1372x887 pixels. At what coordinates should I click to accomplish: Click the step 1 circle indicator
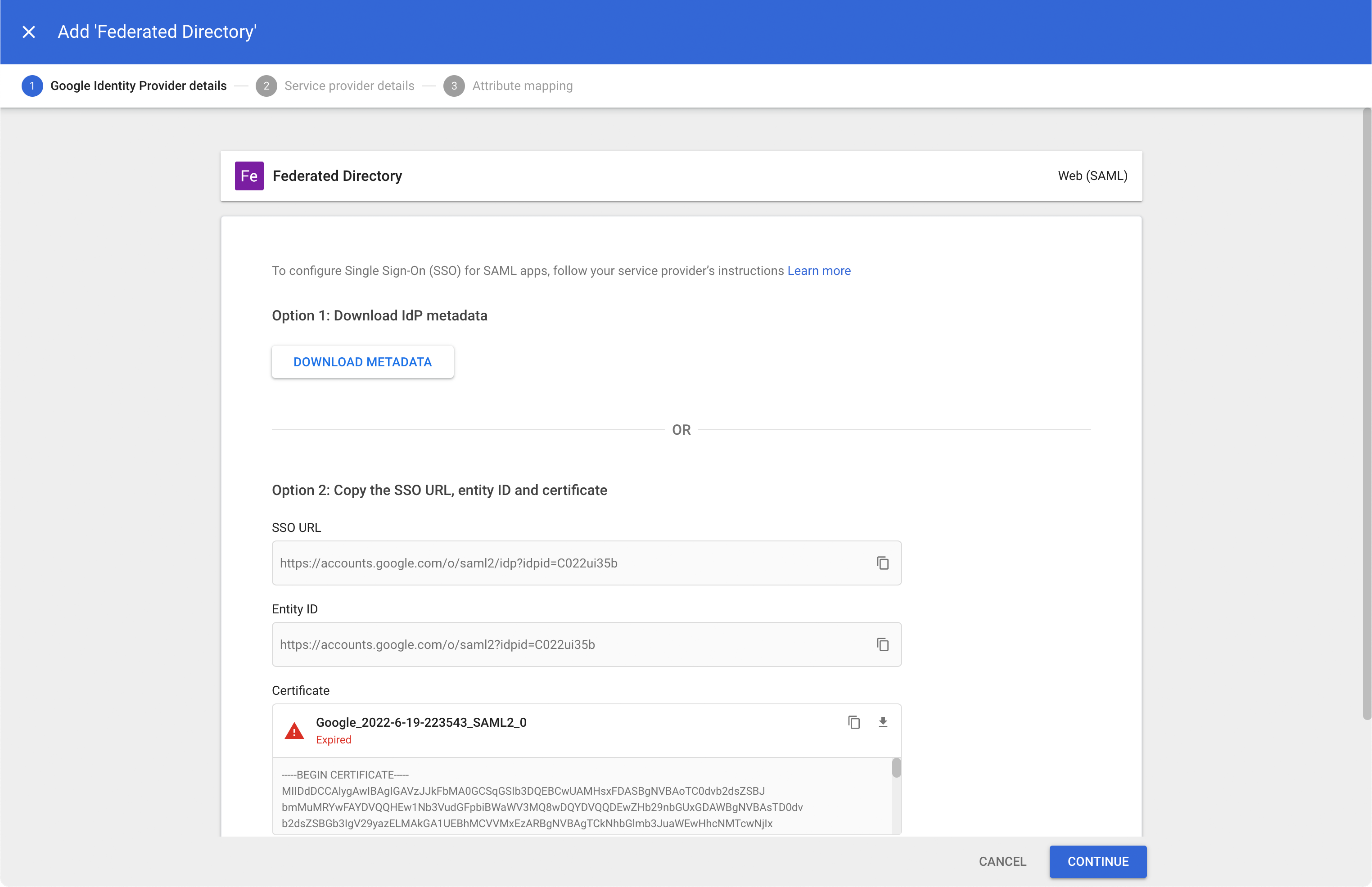(x=32, y=85)
